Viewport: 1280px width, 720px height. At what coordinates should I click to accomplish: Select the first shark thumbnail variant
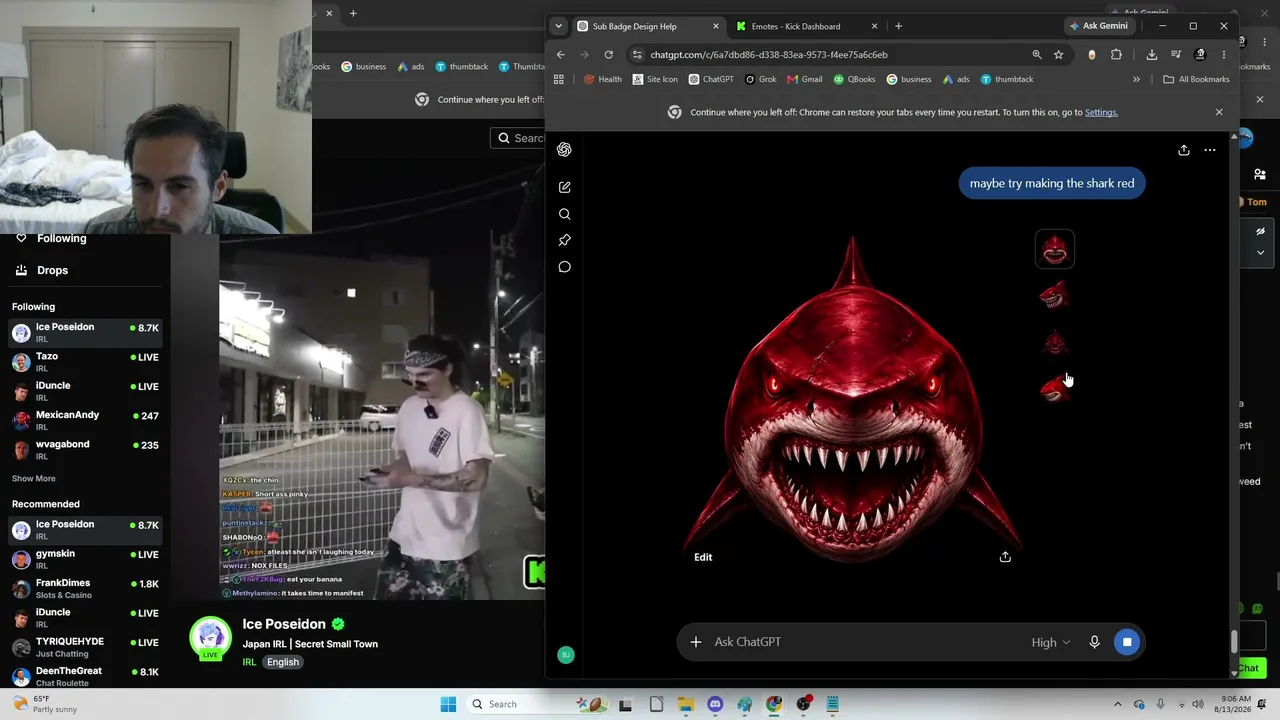coord(1054,249)
